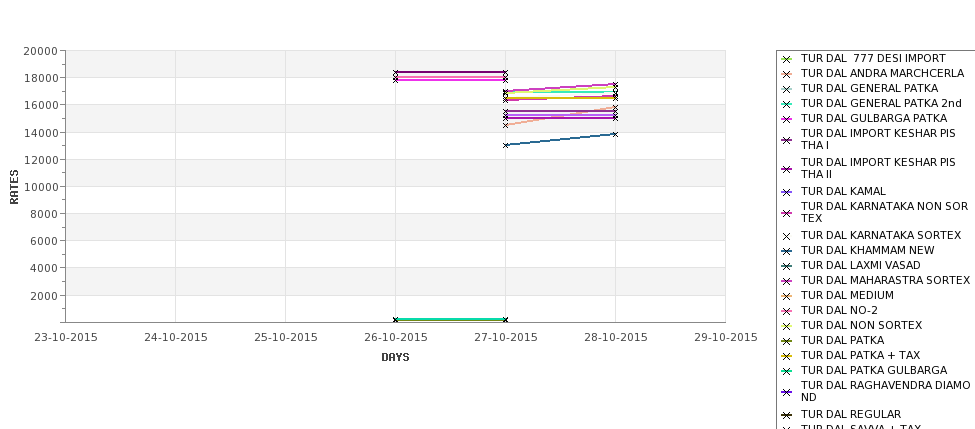Click the topmost data point on 26-10-2015
The height and width of the screenshot is (429, 975).
coord(395,73)
